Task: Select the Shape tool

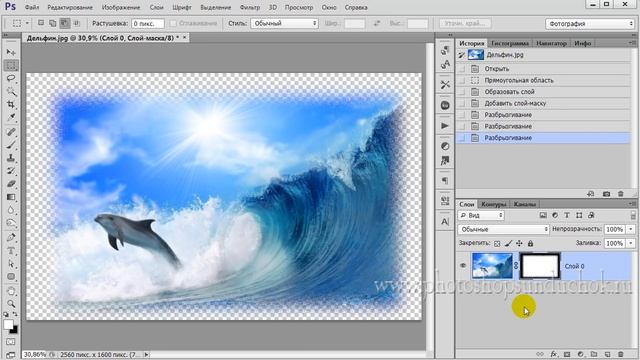Action: (x=11, y=276)
